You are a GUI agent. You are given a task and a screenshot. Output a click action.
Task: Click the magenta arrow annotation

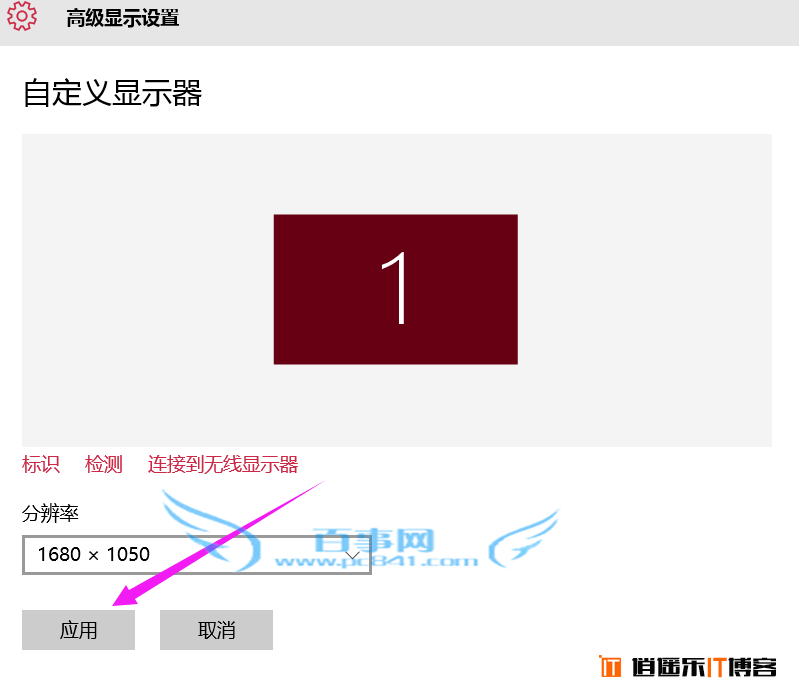pos(218,543)
